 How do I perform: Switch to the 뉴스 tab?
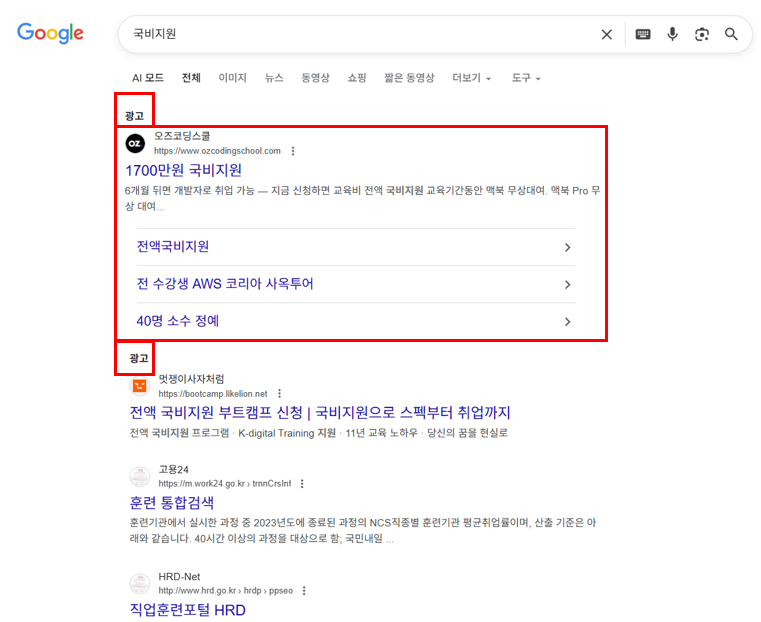point(274,78)
